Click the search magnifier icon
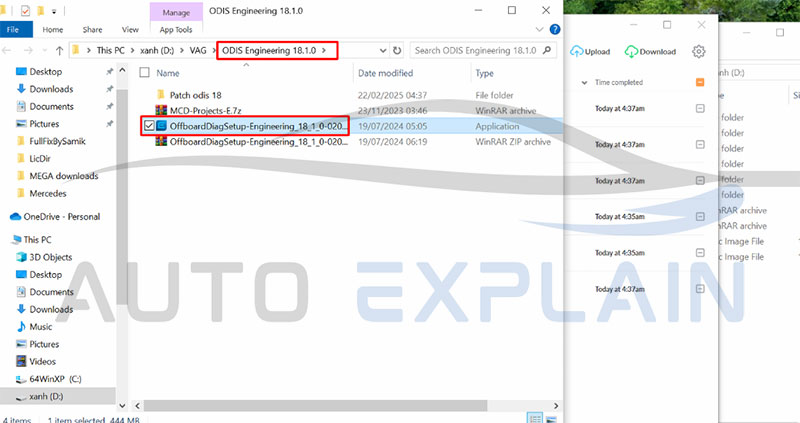 [547, 50]
